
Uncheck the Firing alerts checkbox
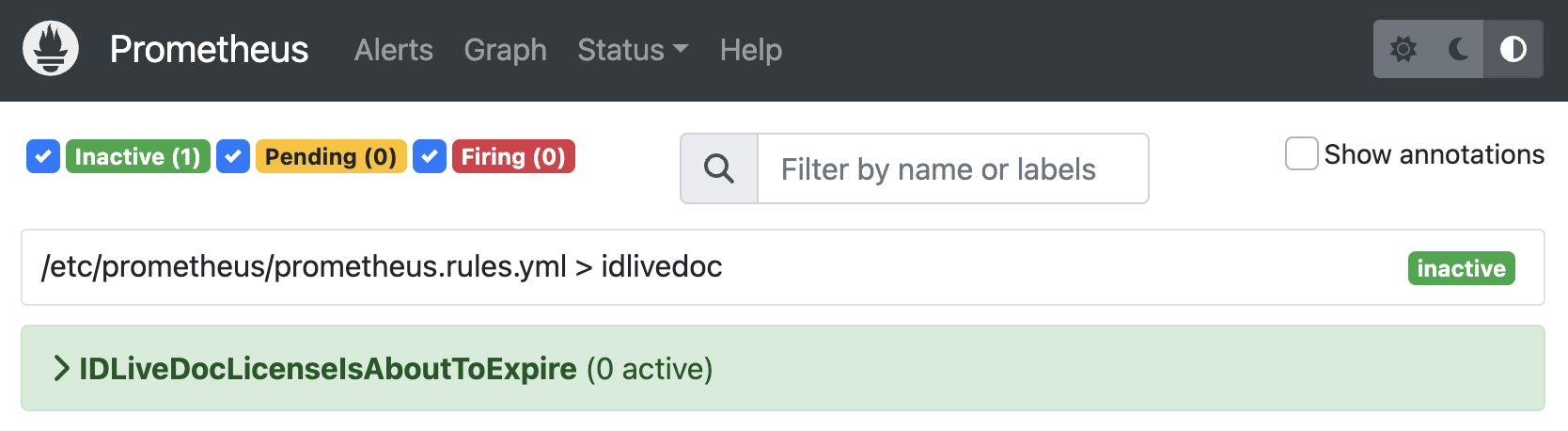point(430,156)
